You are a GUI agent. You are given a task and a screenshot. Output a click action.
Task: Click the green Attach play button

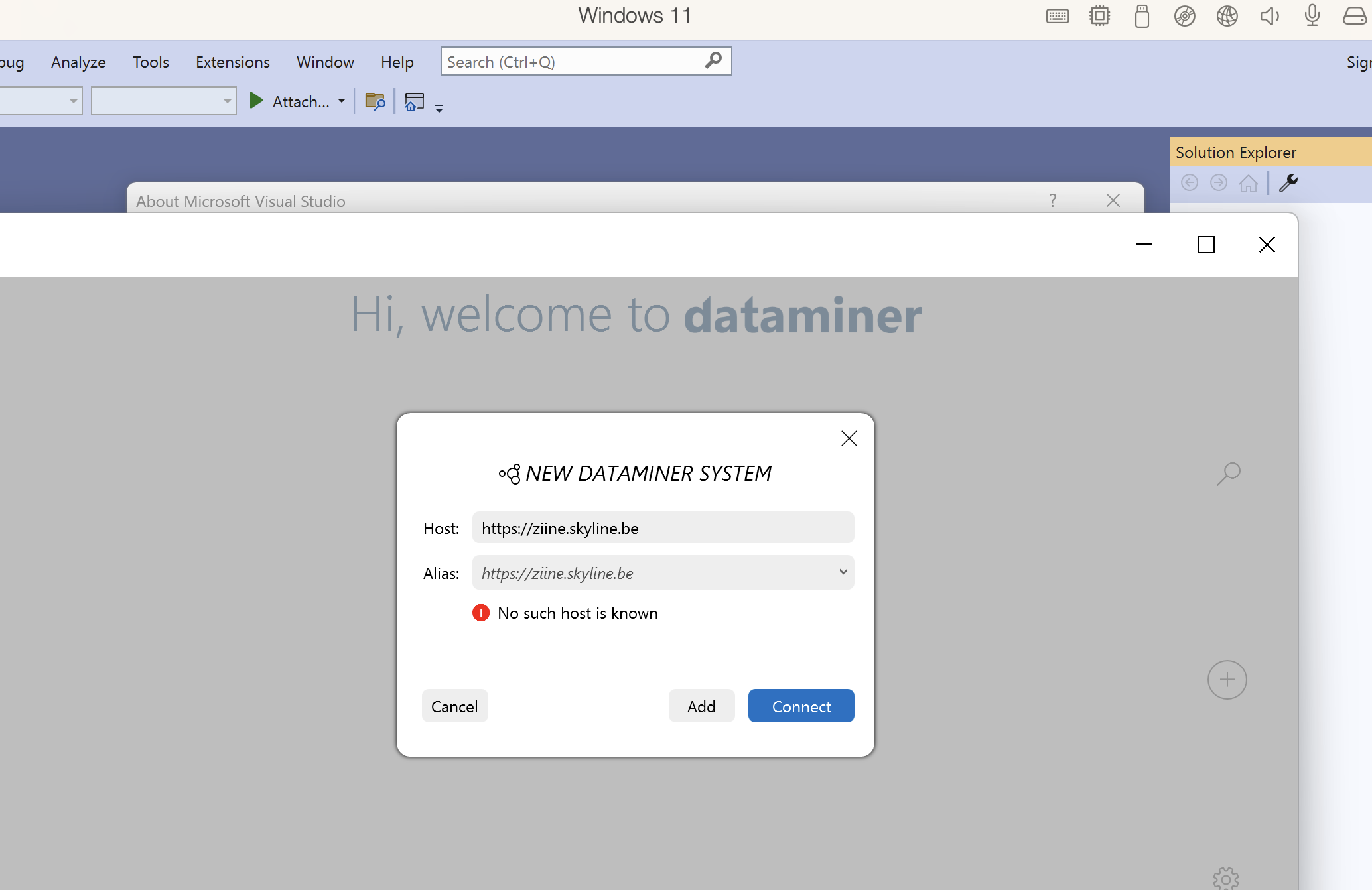coord(256,101)
